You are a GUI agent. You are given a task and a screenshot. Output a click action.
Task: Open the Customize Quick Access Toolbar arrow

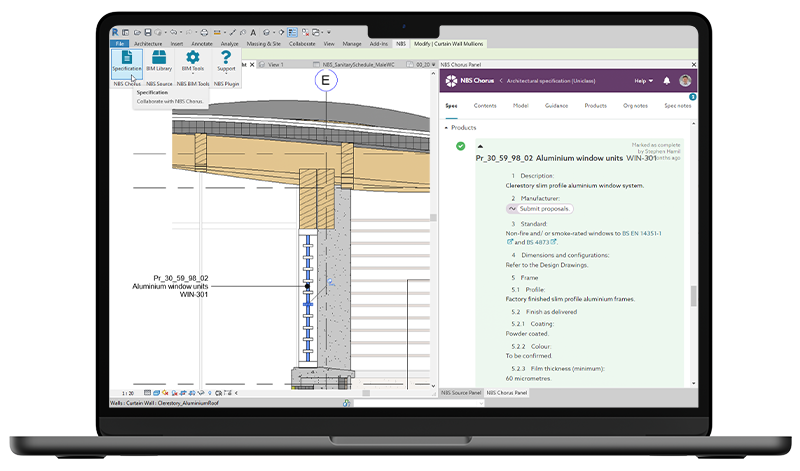pyautogui.click(x=329, y=32)
